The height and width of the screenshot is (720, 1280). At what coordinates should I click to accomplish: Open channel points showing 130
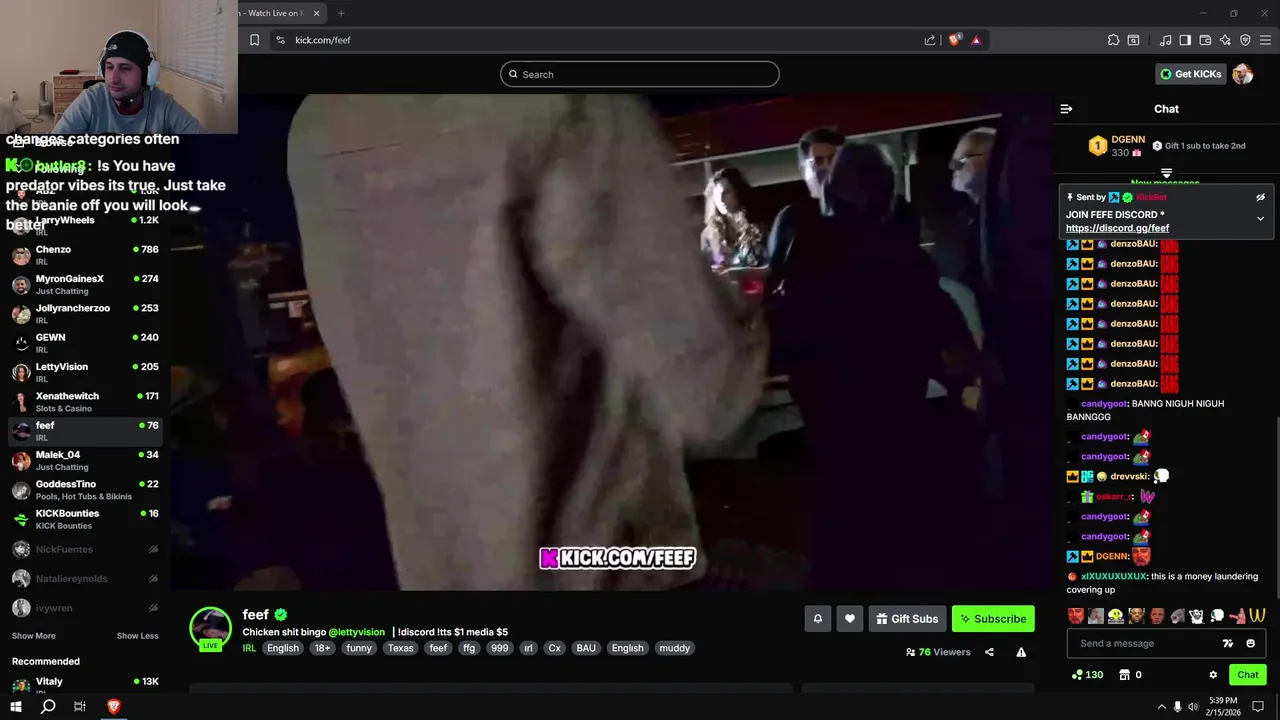(1087, 675)
